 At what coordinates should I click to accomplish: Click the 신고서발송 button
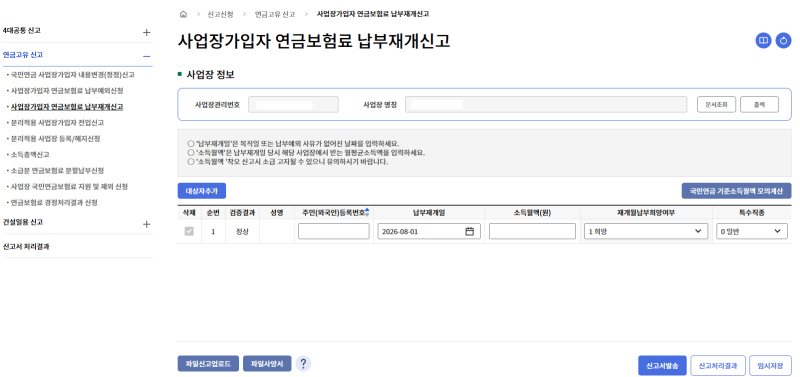click(x=662, y=365)
